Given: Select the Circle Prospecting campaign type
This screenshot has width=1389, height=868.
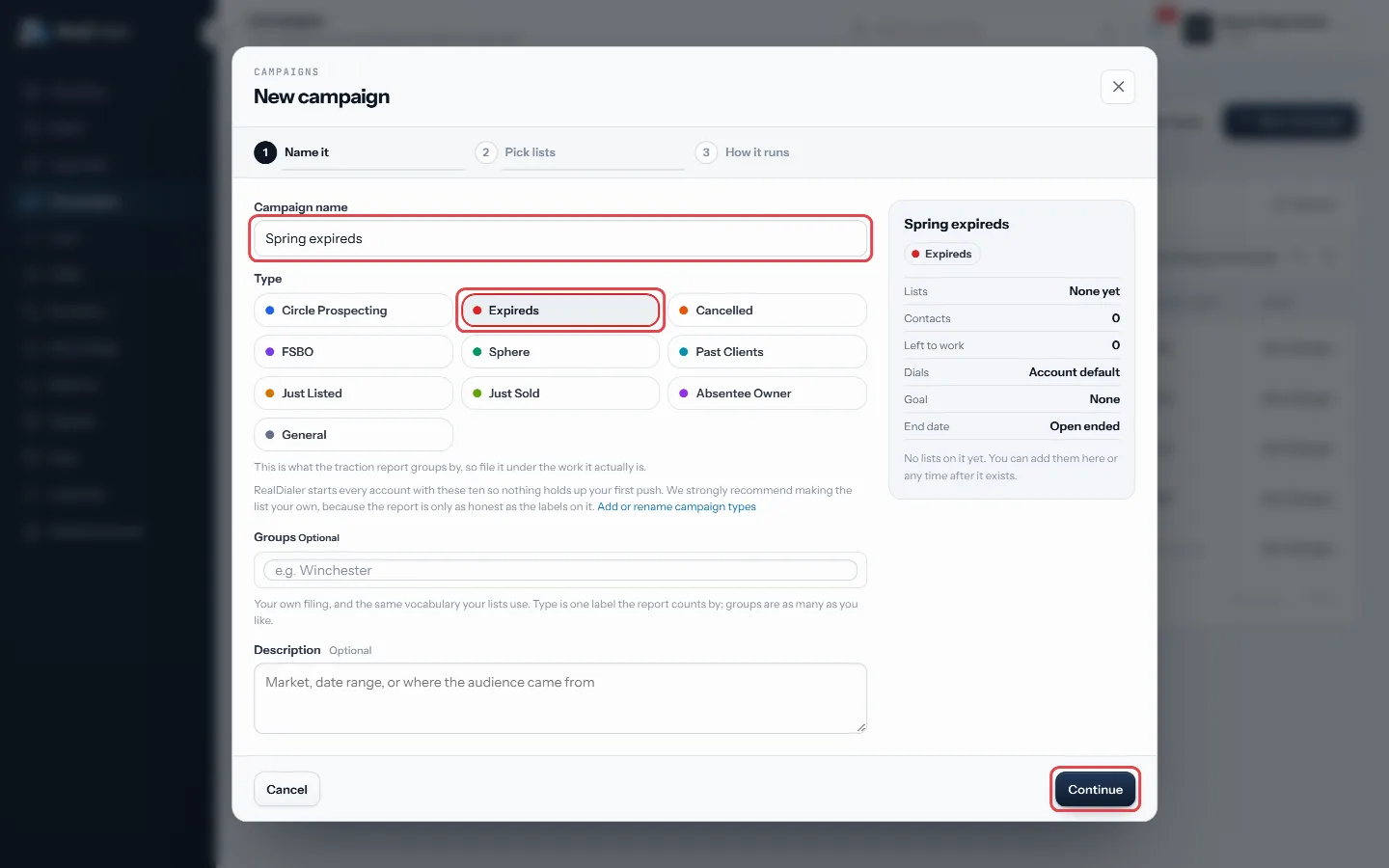Looking at the screenshot, I should 353,311.
